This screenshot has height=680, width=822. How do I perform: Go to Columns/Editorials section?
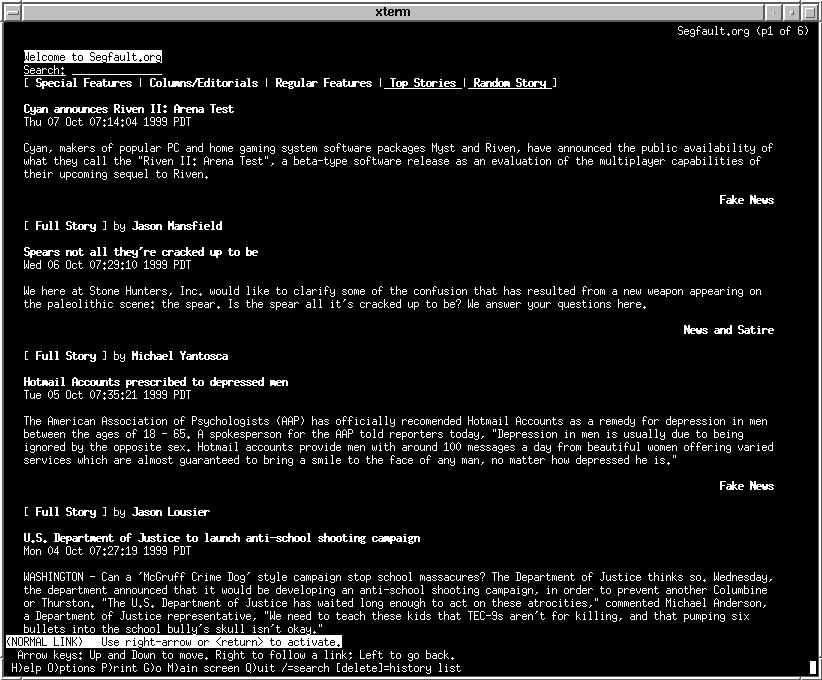(x=203, y=83)
